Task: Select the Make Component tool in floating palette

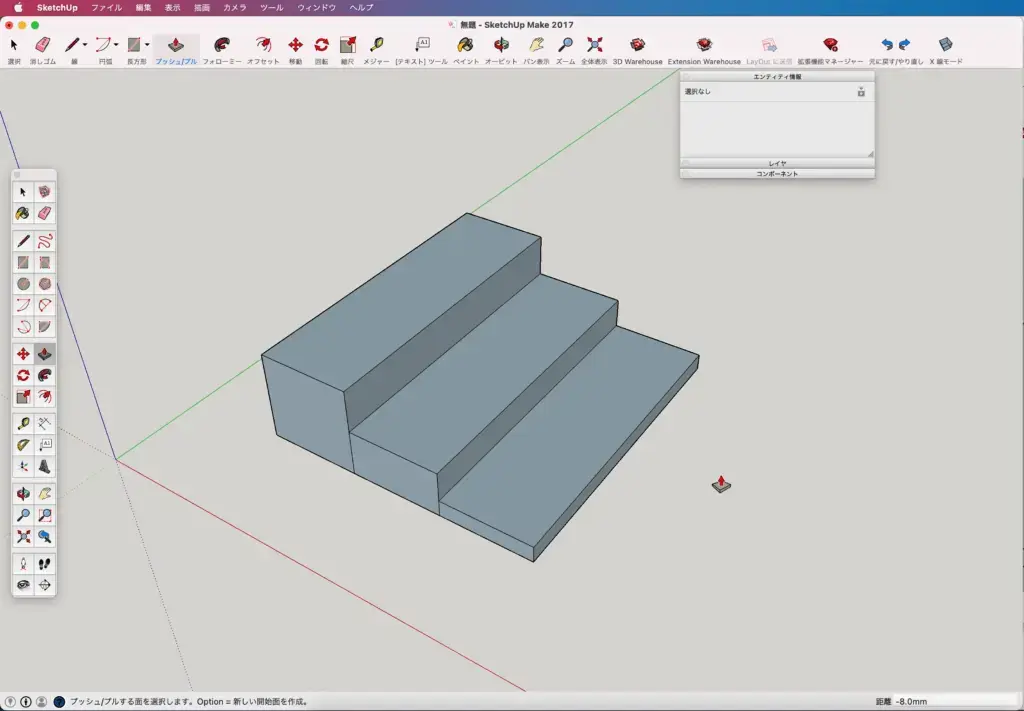Action: (44, 191)
